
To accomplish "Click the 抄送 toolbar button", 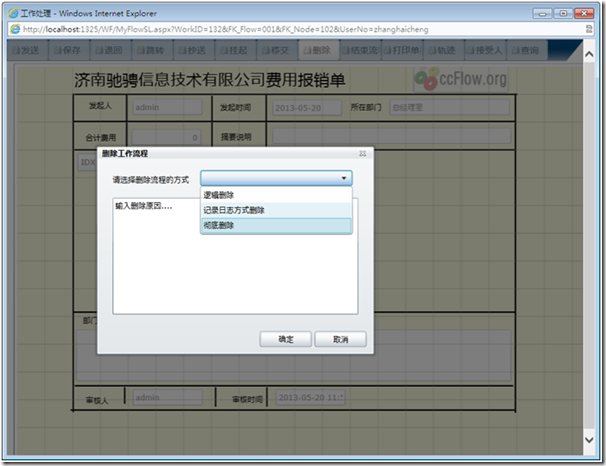I will [194, 50].
